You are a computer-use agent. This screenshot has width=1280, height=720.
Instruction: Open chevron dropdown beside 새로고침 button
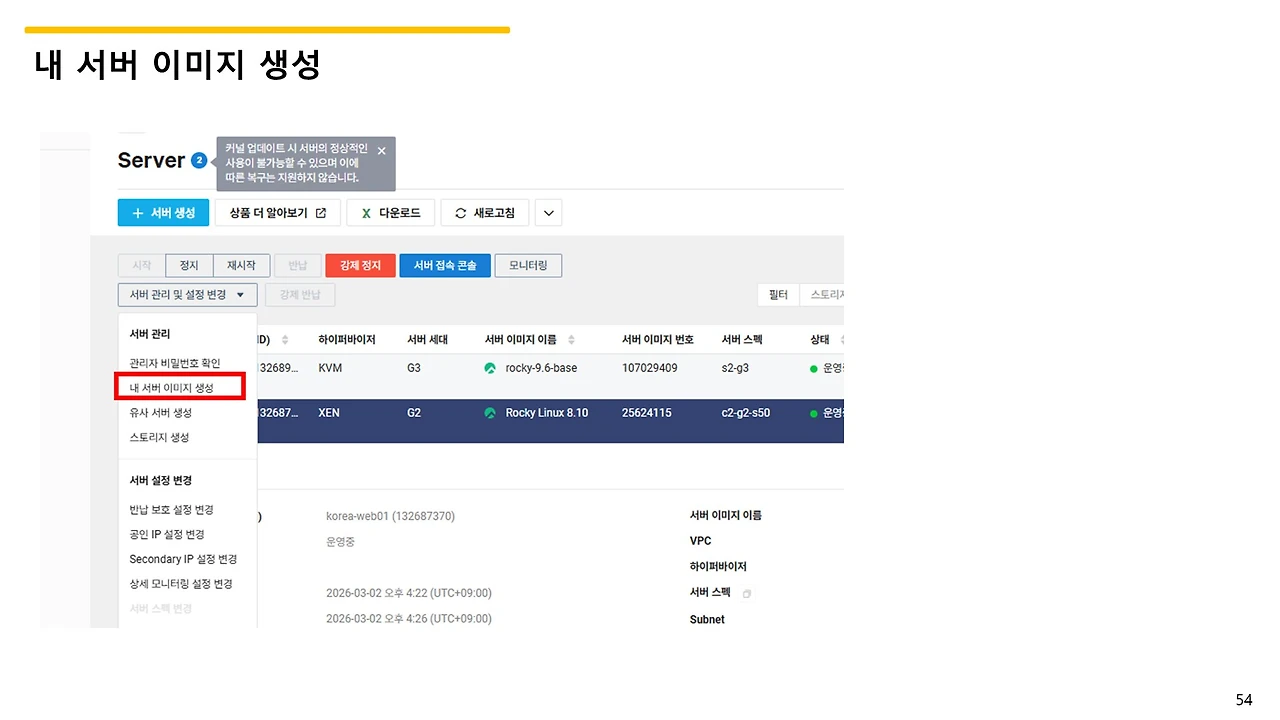(548, 212)
